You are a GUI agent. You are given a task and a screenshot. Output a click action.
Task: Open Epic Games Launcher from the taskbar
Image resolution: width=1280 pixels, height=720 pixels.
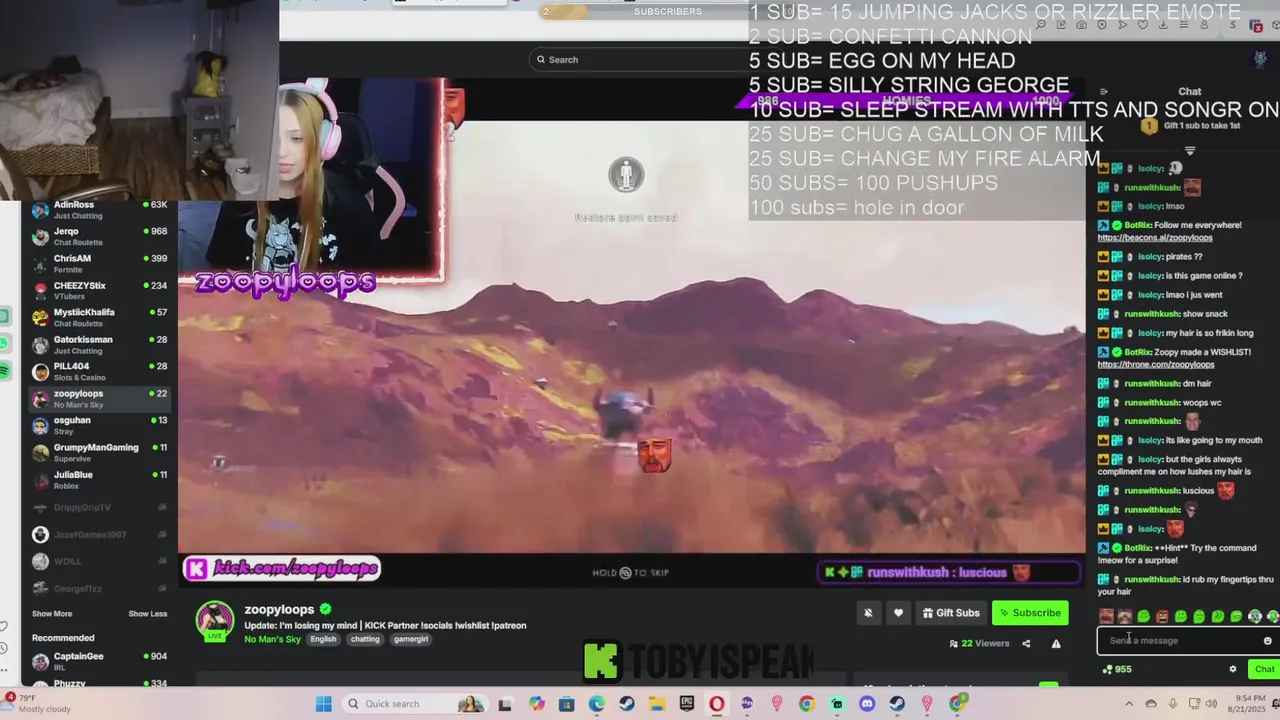tap(687, 704)
